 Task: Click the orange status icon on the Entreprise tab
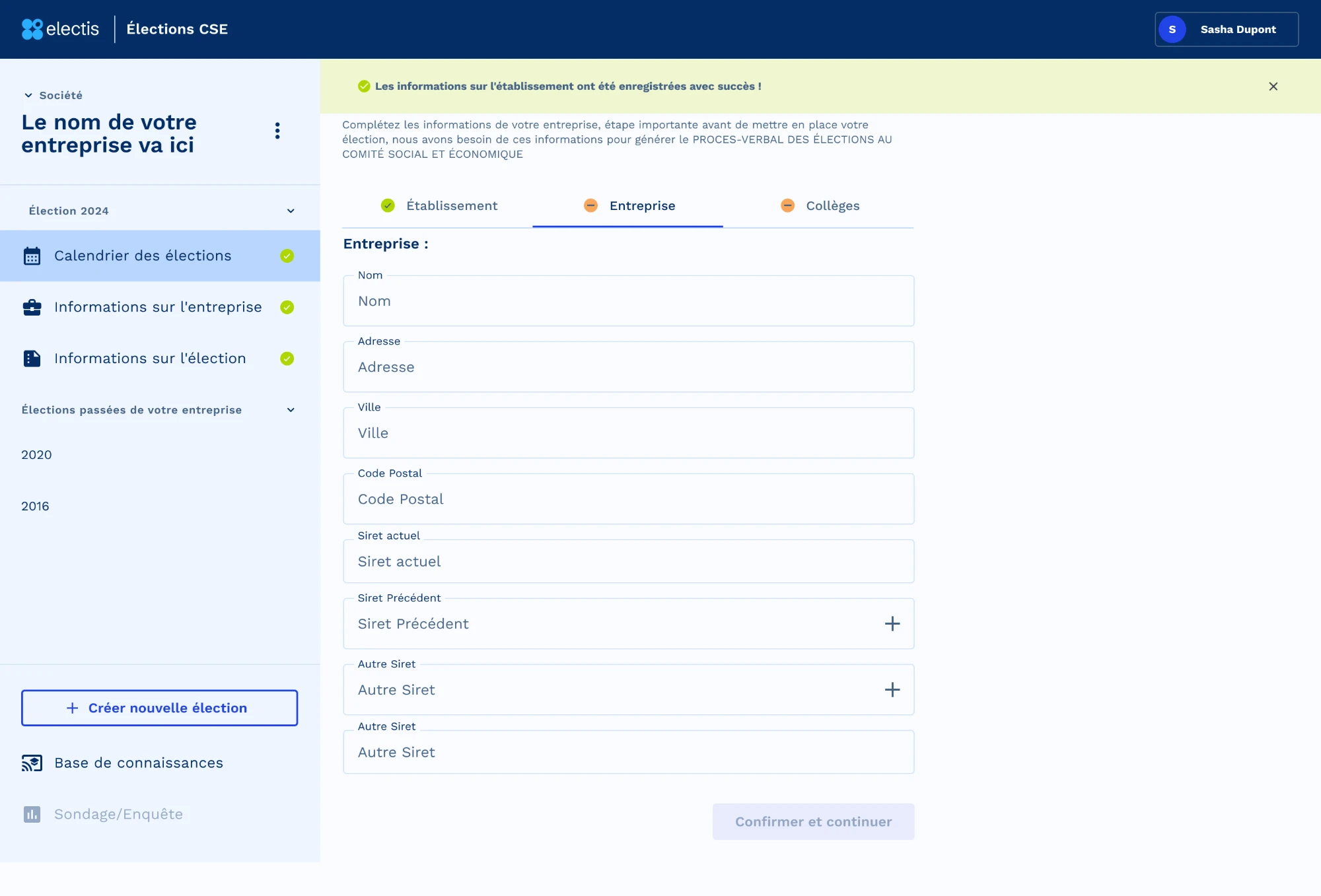591,206
